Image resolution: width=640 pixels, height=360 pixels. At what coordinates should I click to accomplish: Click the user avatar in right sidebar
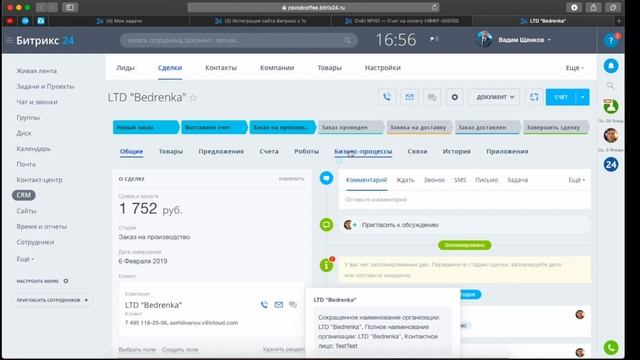(x=611, y=136)
